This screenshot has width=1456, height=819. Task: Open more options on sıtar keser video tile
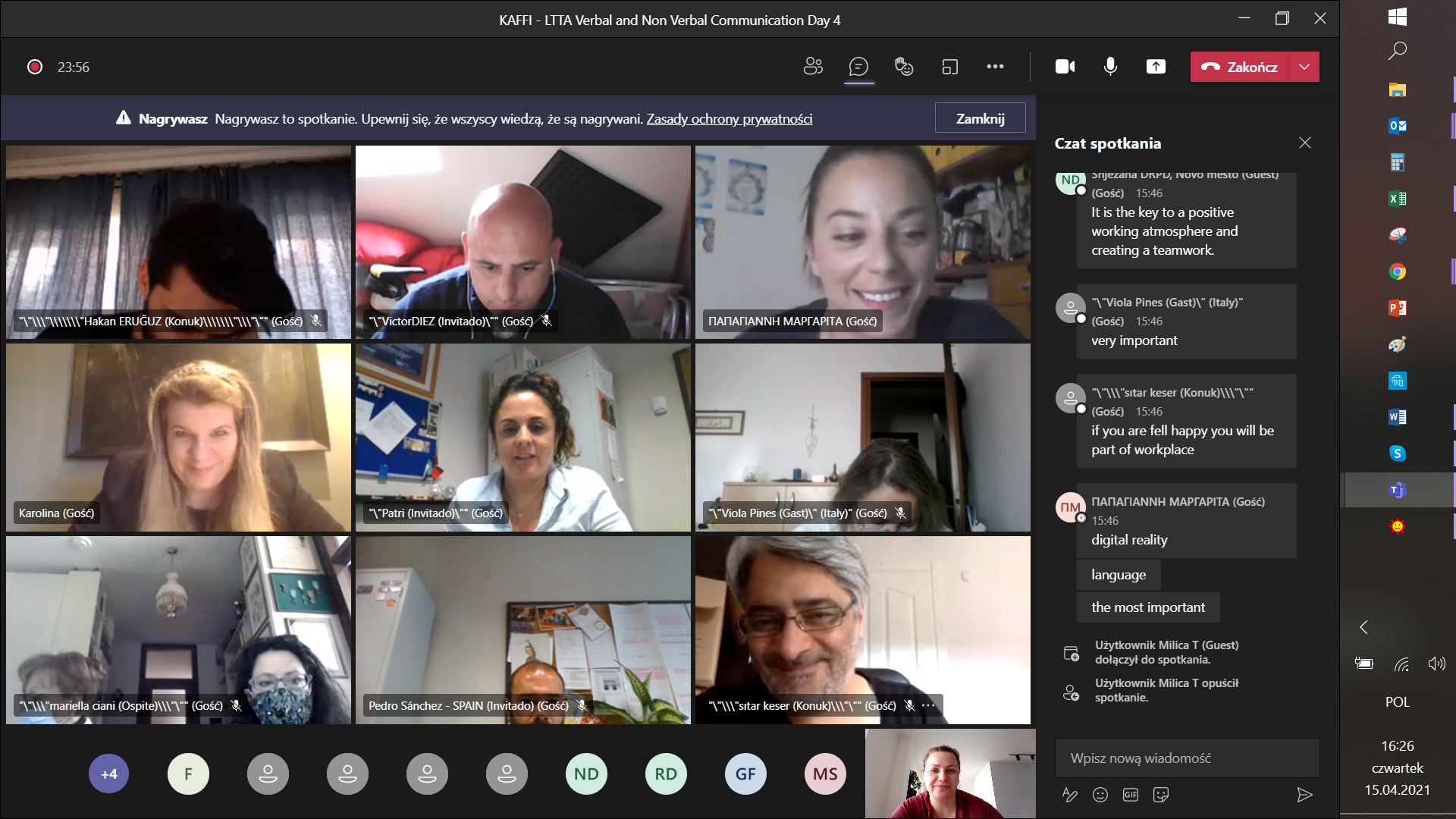click(x=928, y=705)
